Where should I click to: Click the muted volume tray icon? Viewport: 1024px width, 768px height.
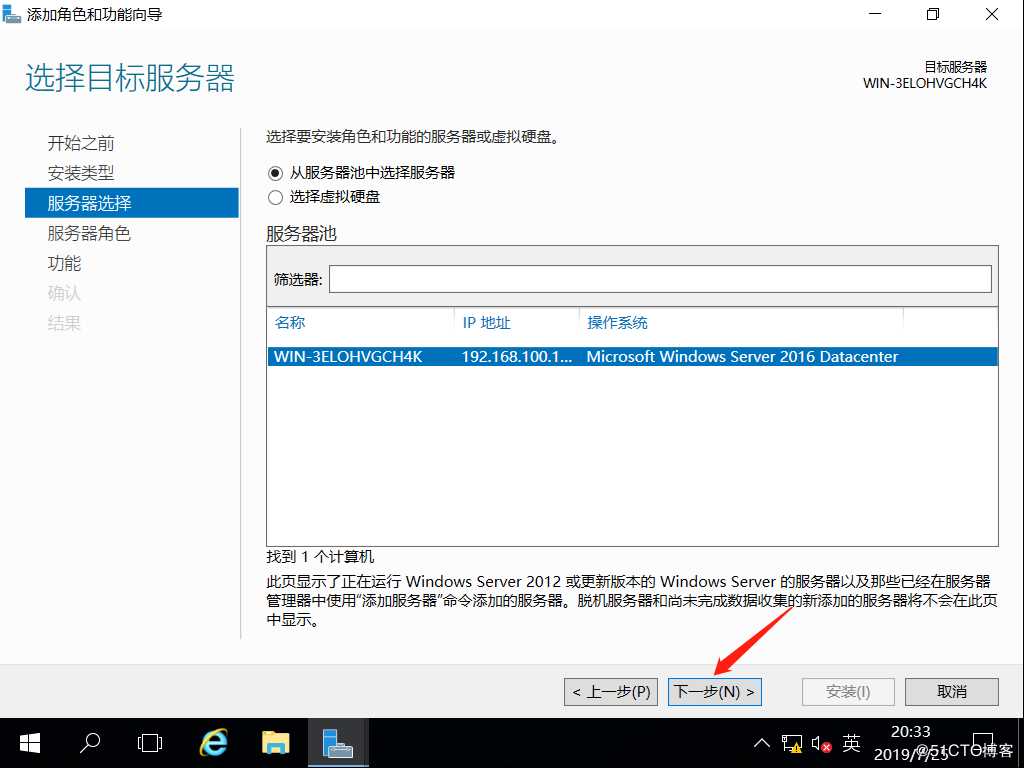click(822, 743)
